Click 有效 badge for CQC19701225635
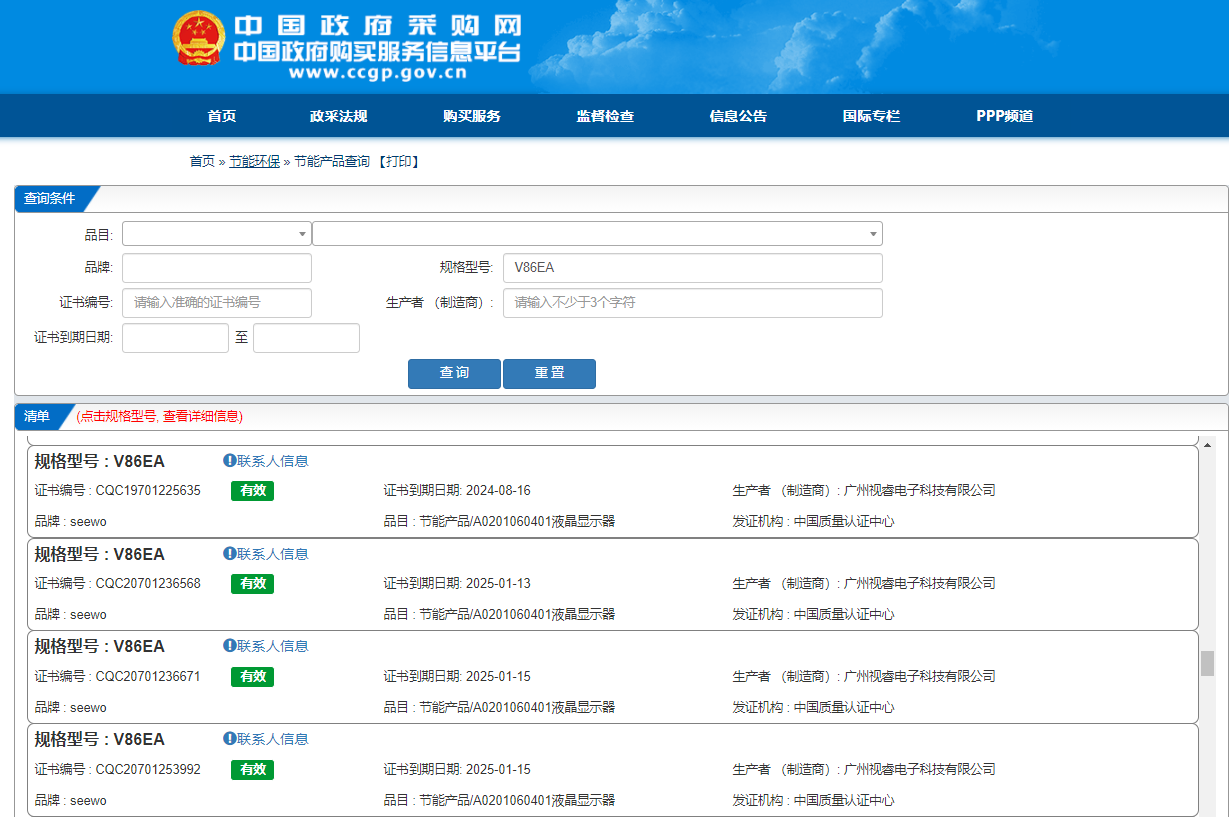 pos(252,491)
